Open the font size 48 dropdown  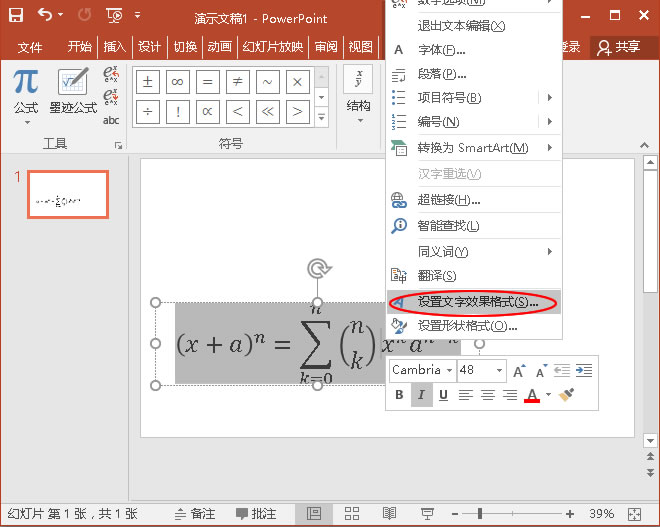(x=499, y=370)
